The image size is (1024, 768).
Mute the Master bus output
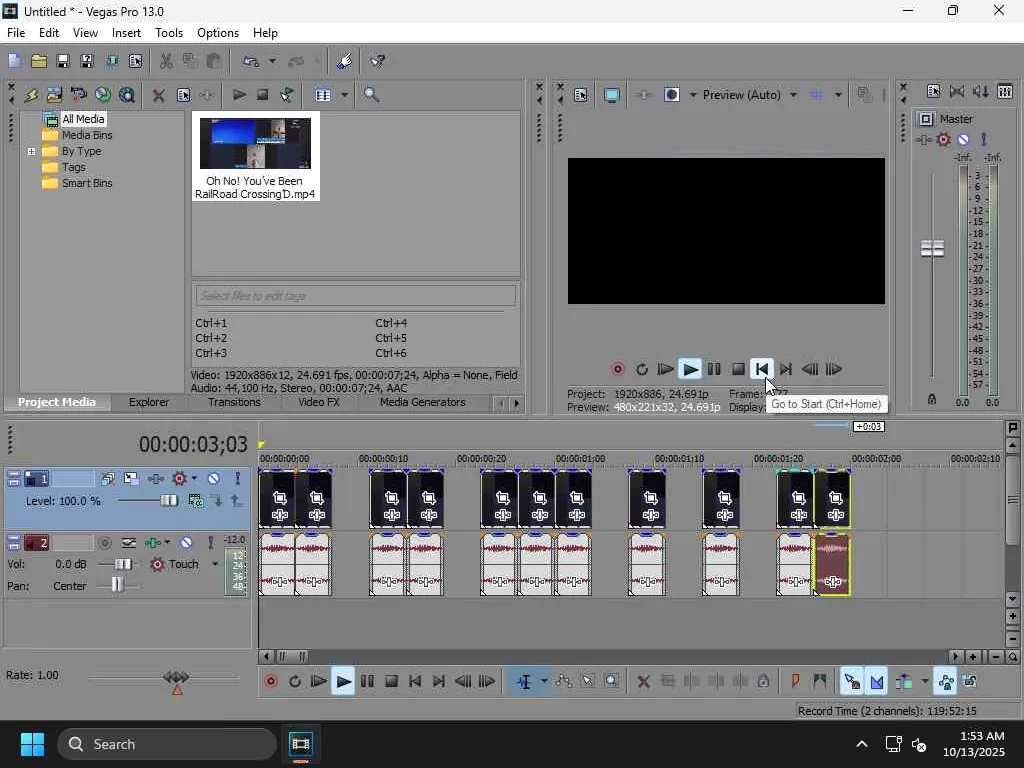(963, 139)
